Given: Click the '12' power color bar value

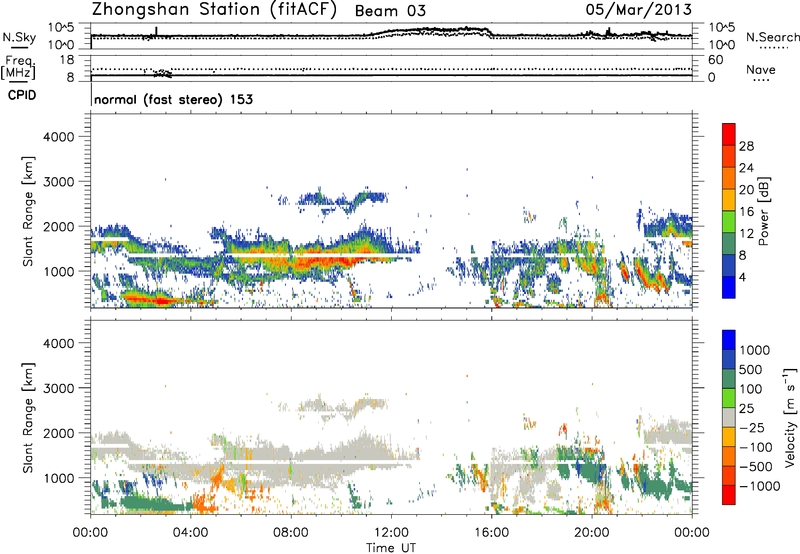Looking at the screenshot, I should (x=746, y=234).
